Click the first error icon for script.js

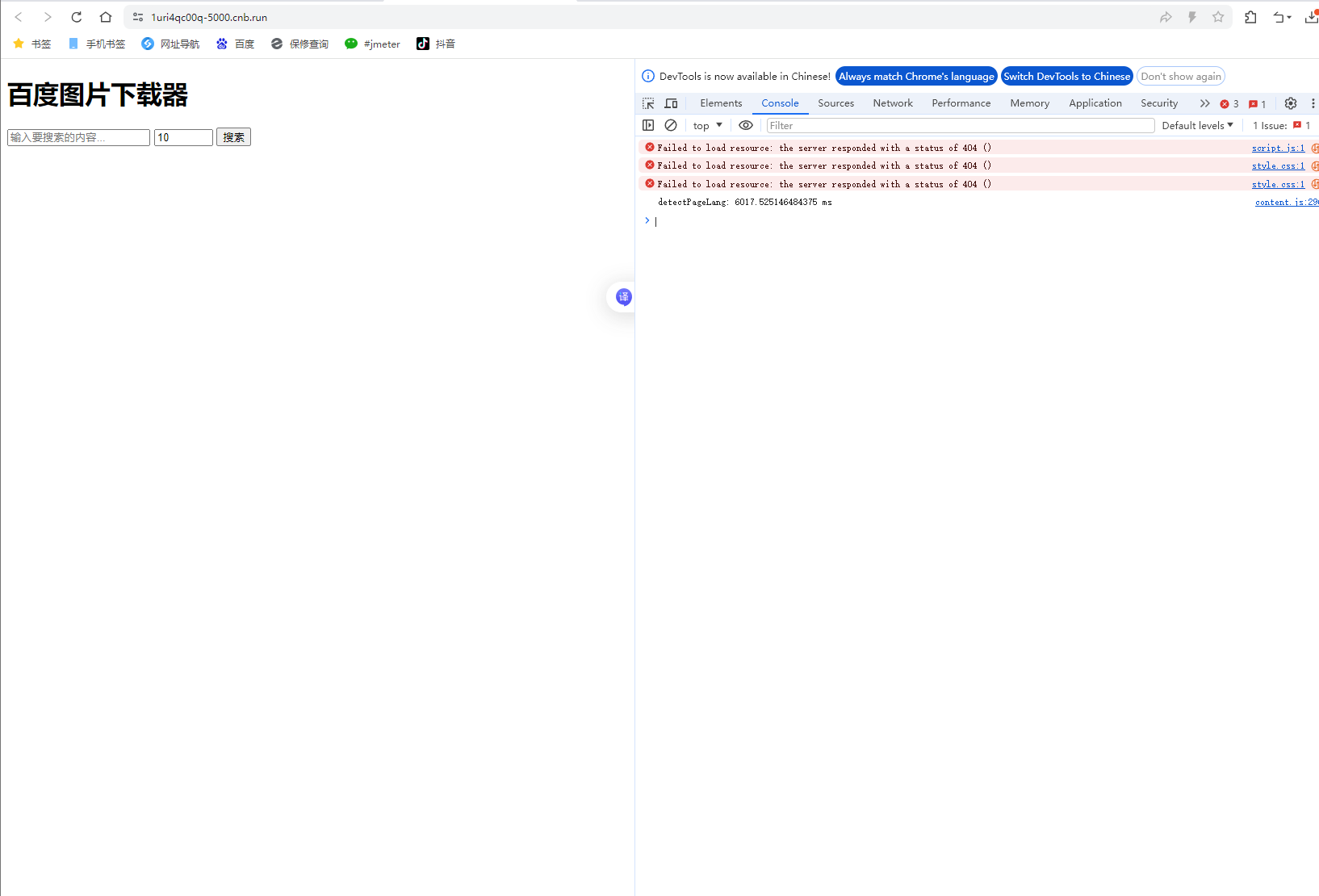650,147
